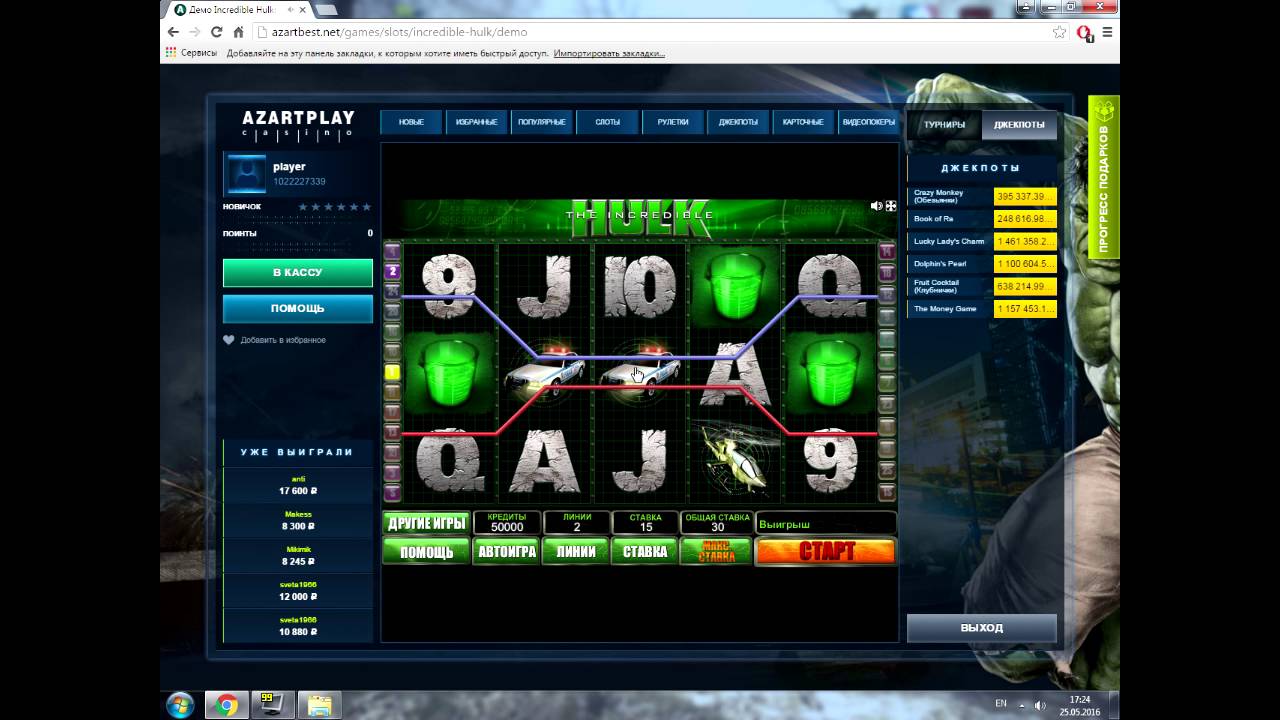The height and width of the screenshot is (720, 1280).
Task: Click the blue Помощь sidebar button
Action: click(x=298, y=308)
